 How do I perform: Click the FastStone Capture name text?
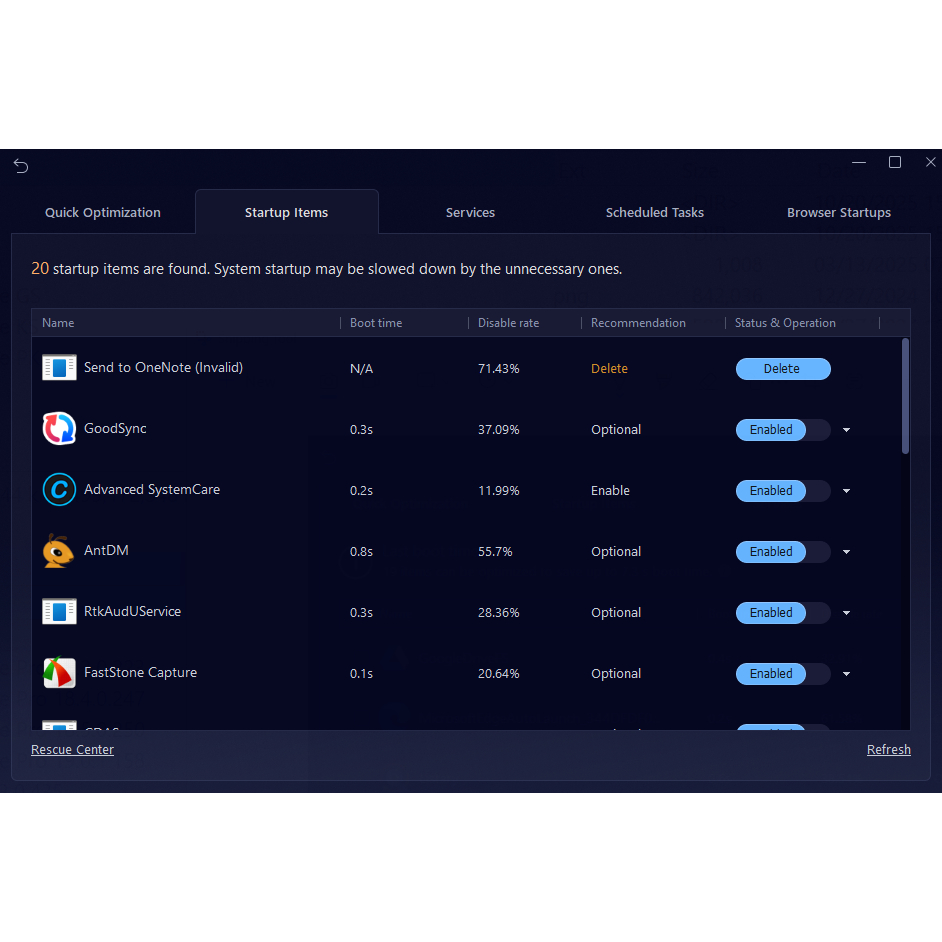pyautogui.click(x=141, y=672)
